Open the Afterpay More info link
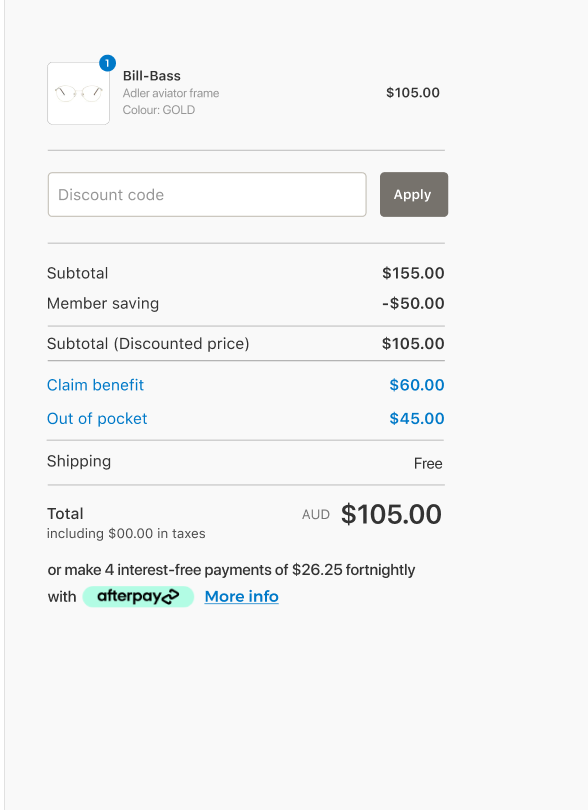Image resolution: width=588 pixels, height=810 pixels. pos(241,597)
